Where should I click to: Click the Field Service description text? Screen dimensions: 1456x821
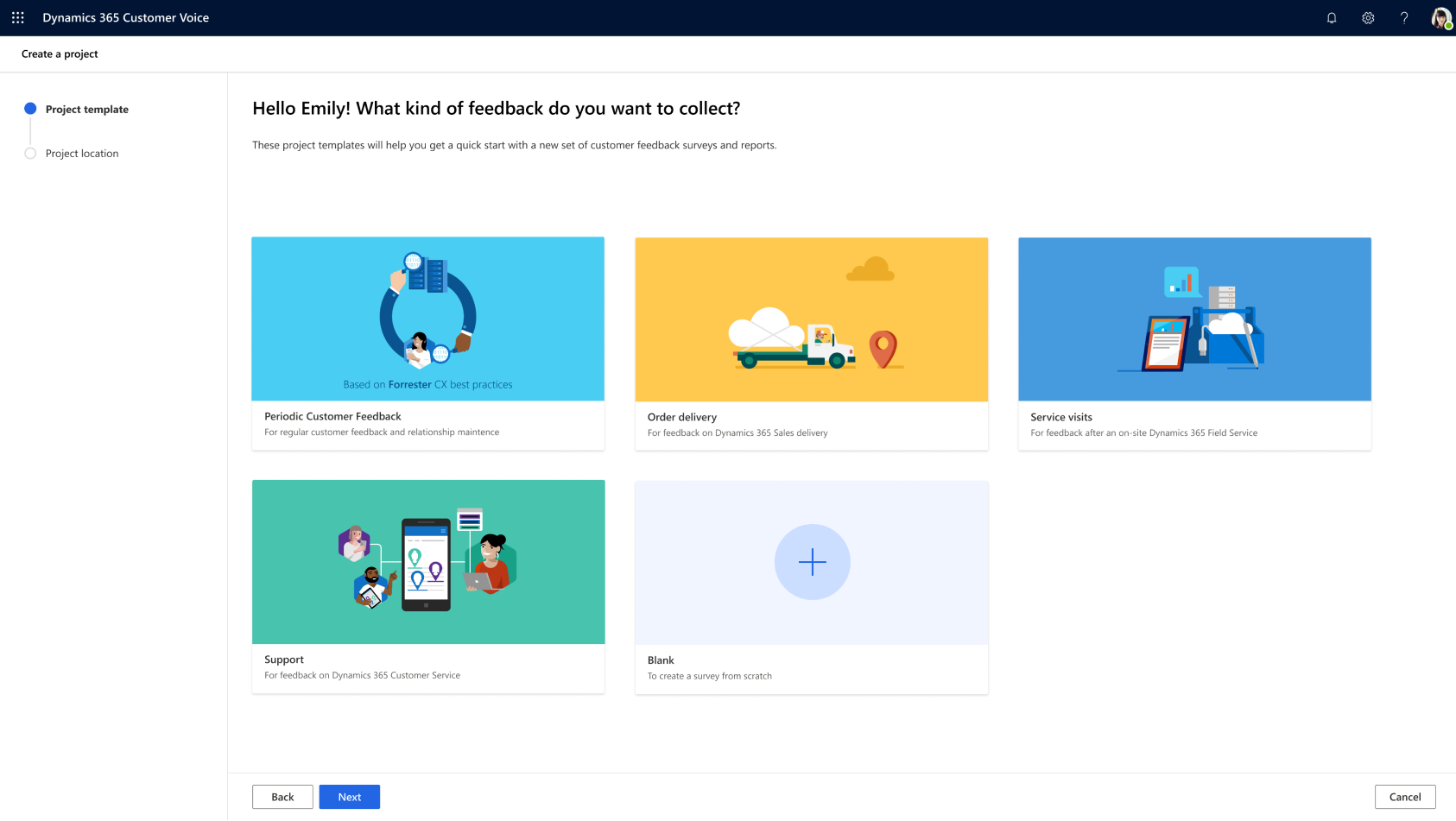click(1143, 433)
